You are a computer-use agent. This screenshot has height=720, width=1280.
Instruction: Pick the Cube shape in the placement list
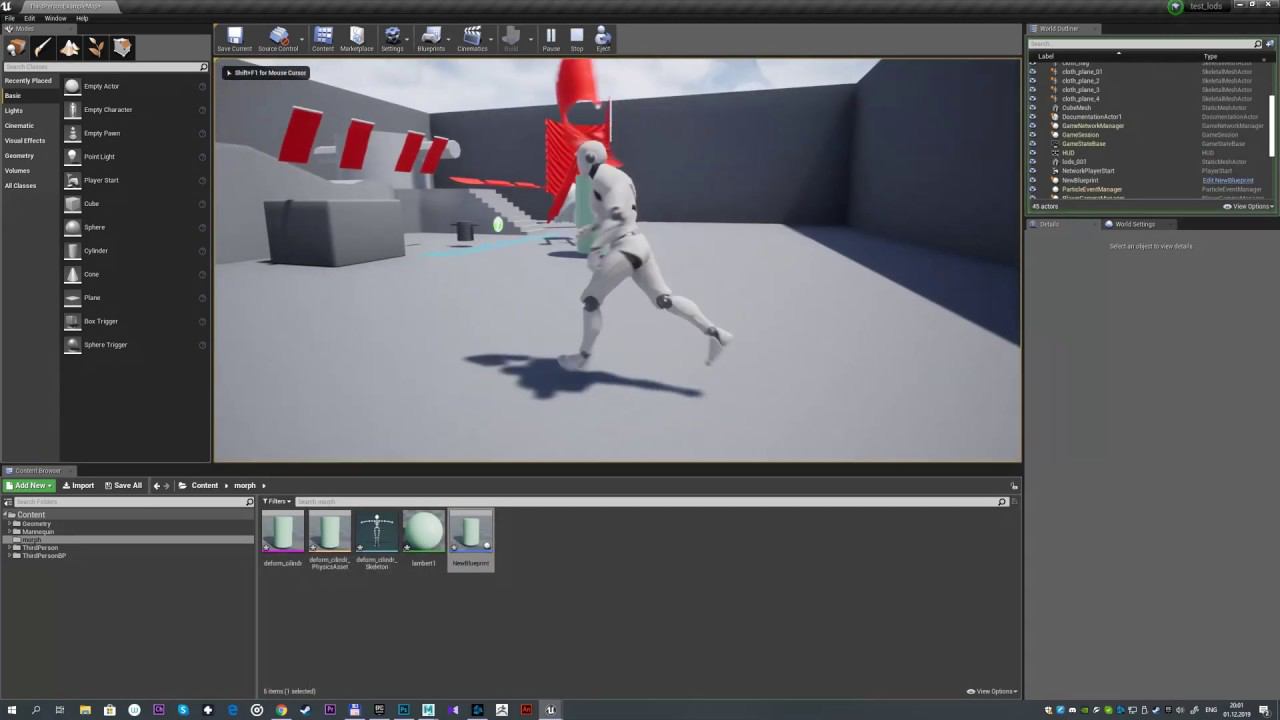click(x=135, y=204)
